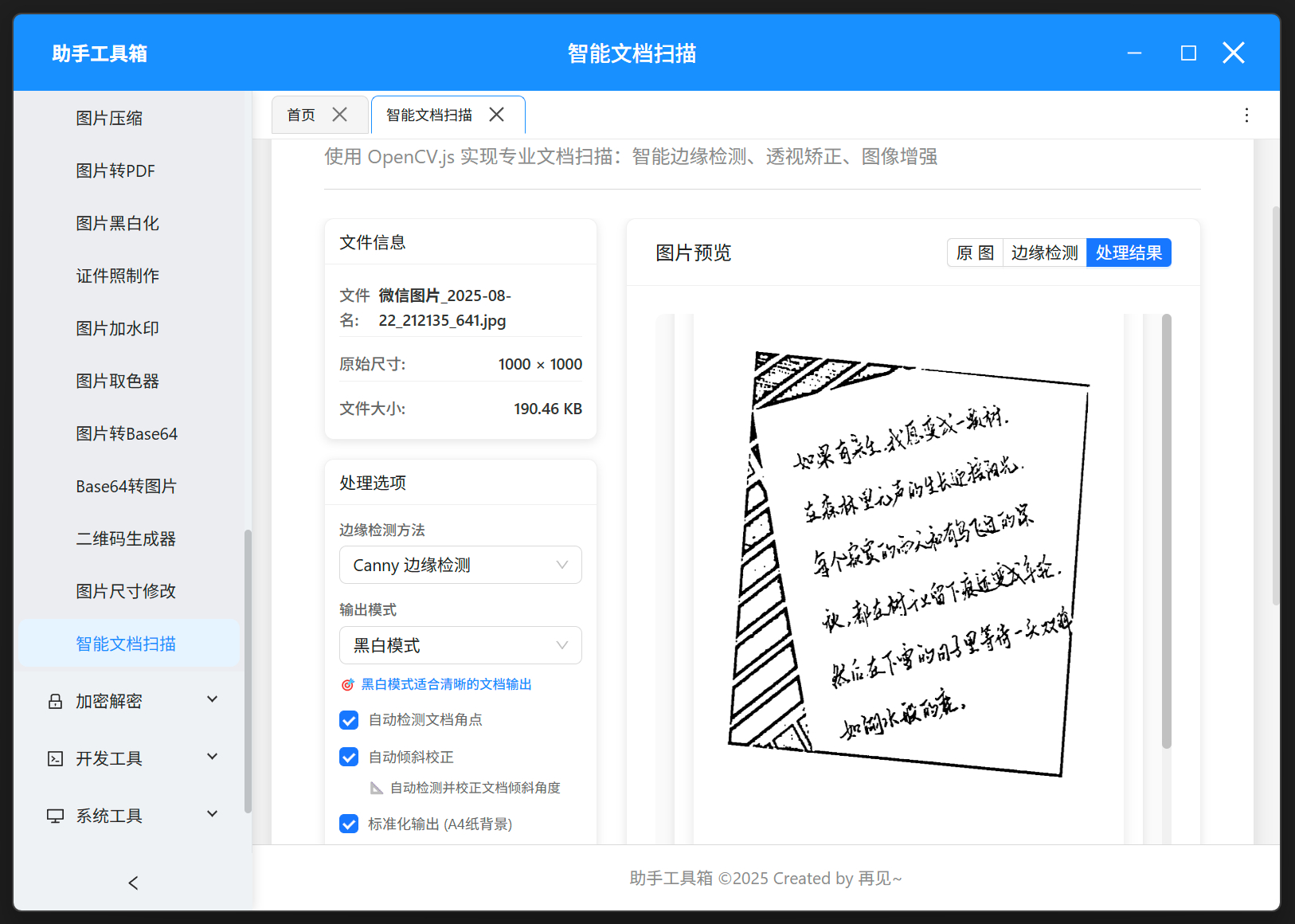
Task: Uncheck 自动倾斜校正 checkbox
Action: 349,757
